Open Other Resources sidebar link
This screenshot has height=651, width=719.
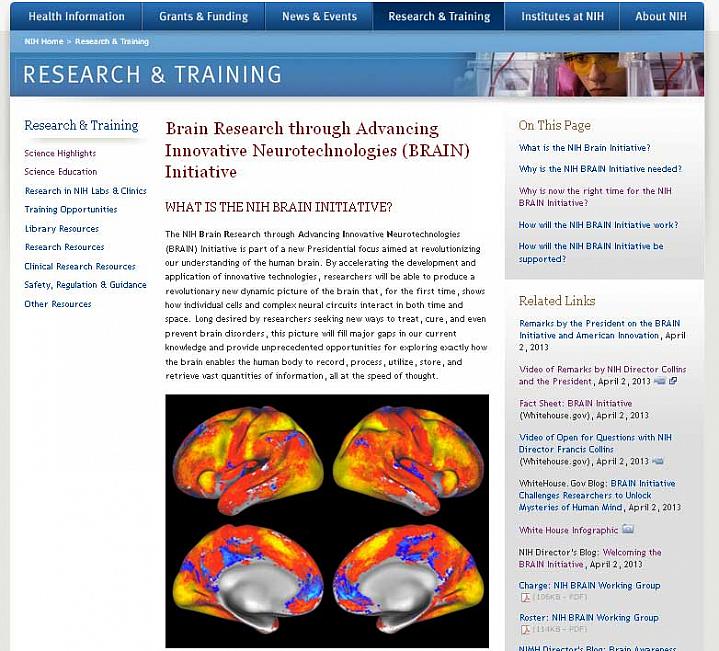(58, 303)
